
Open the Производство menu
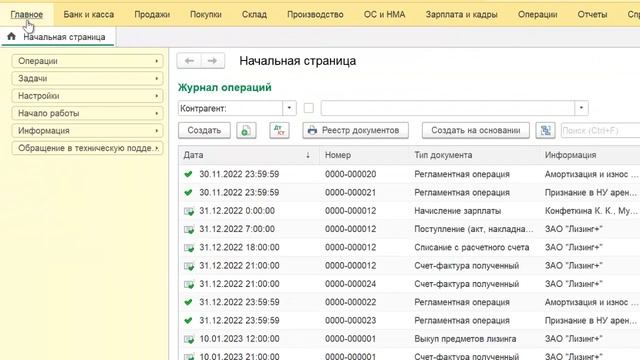(315, 14)
